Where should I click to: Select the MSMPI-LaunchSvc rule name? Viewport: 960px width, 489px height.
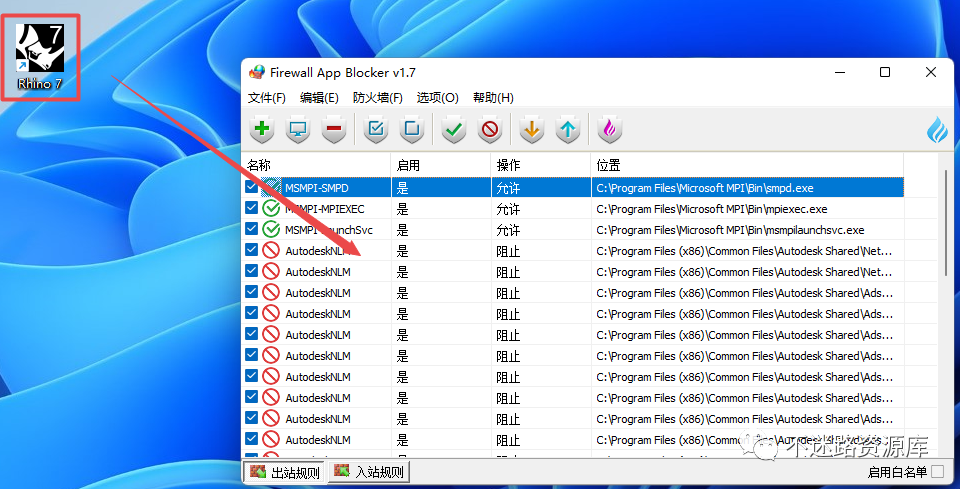pyautogui.click(x=329, y=230)
